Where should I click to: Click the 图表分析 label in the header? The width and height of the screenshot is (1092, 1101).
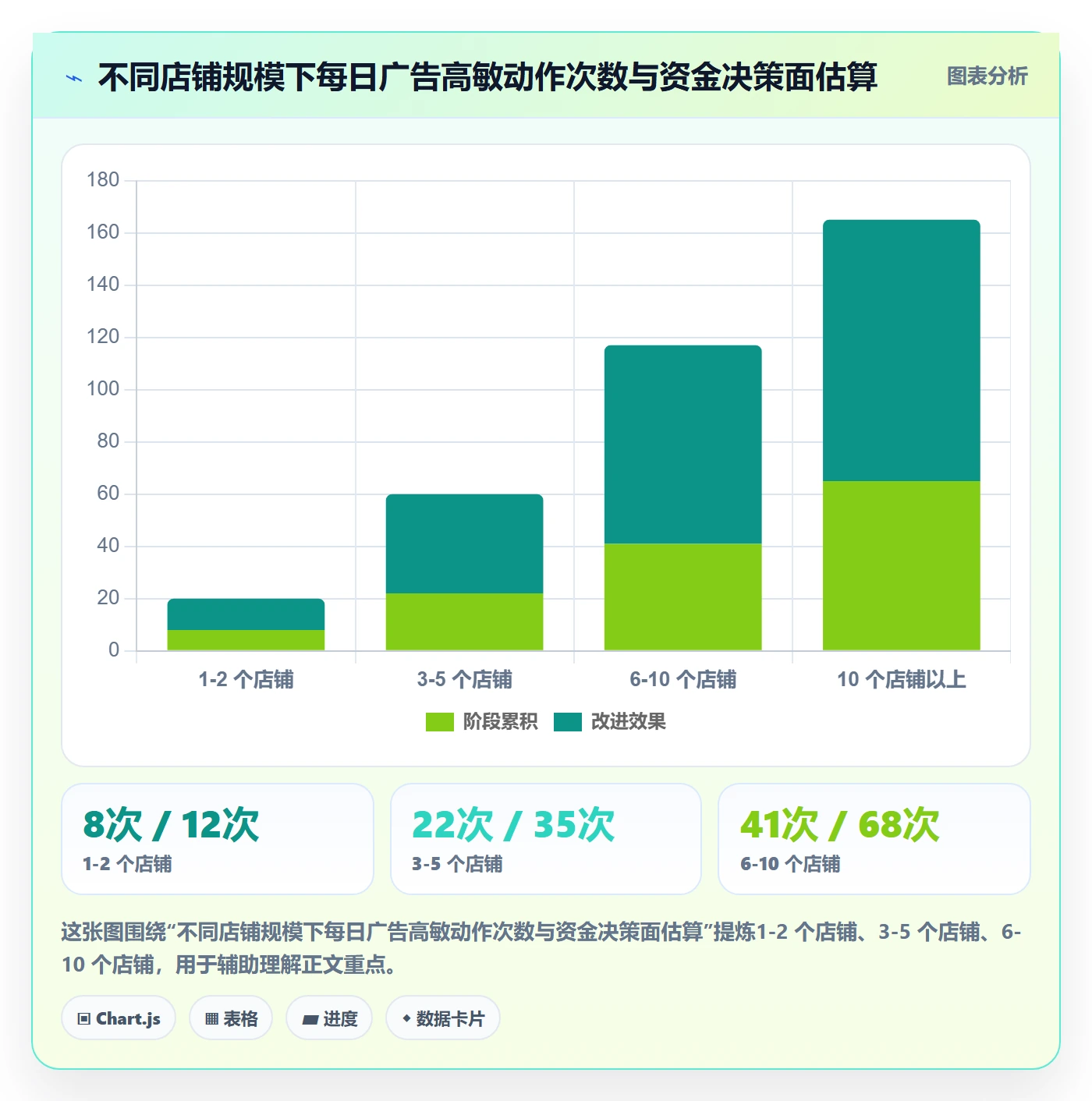click(x=987, y=76)
